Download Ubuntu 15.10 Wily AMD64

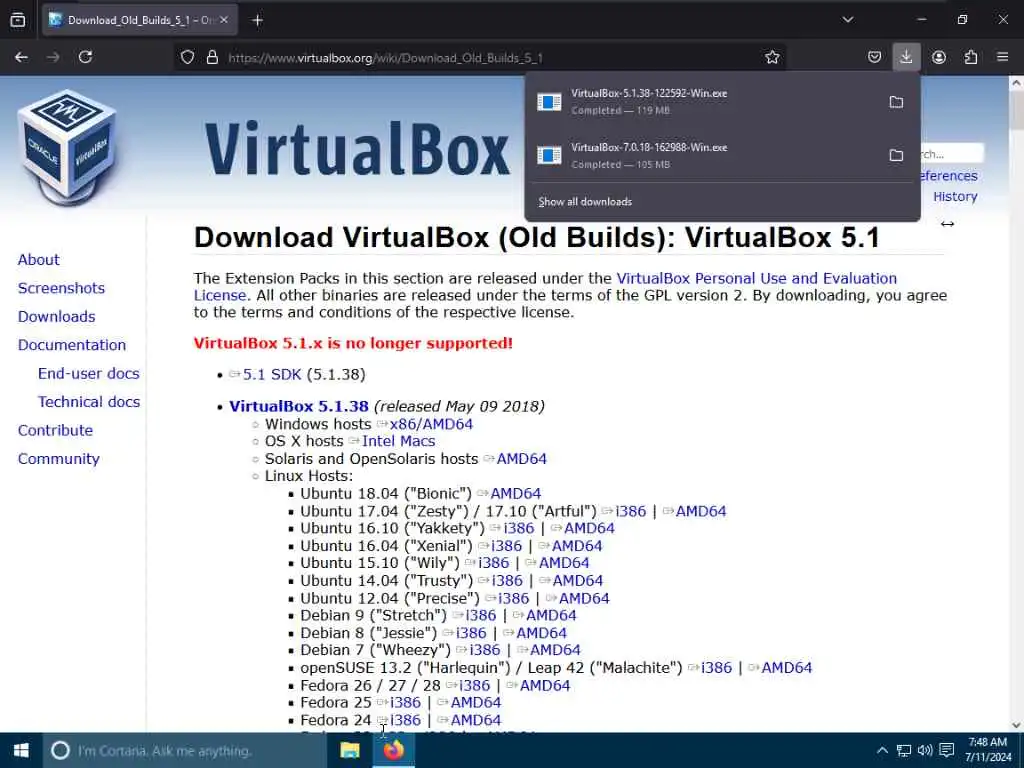(x=564, y=563)
